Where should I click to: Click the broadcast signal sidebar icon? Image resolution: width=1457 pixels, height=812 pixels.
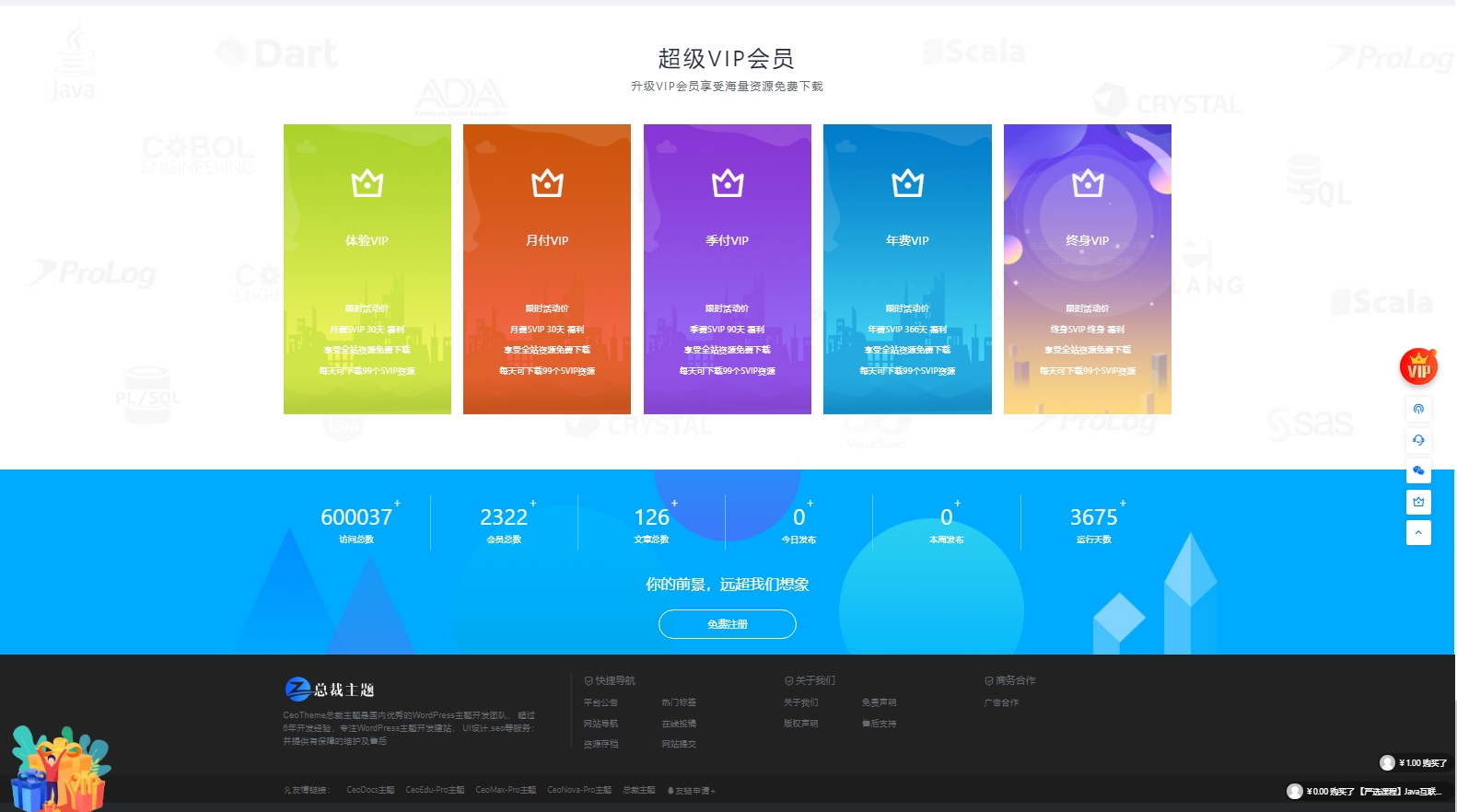(1418, 409)
